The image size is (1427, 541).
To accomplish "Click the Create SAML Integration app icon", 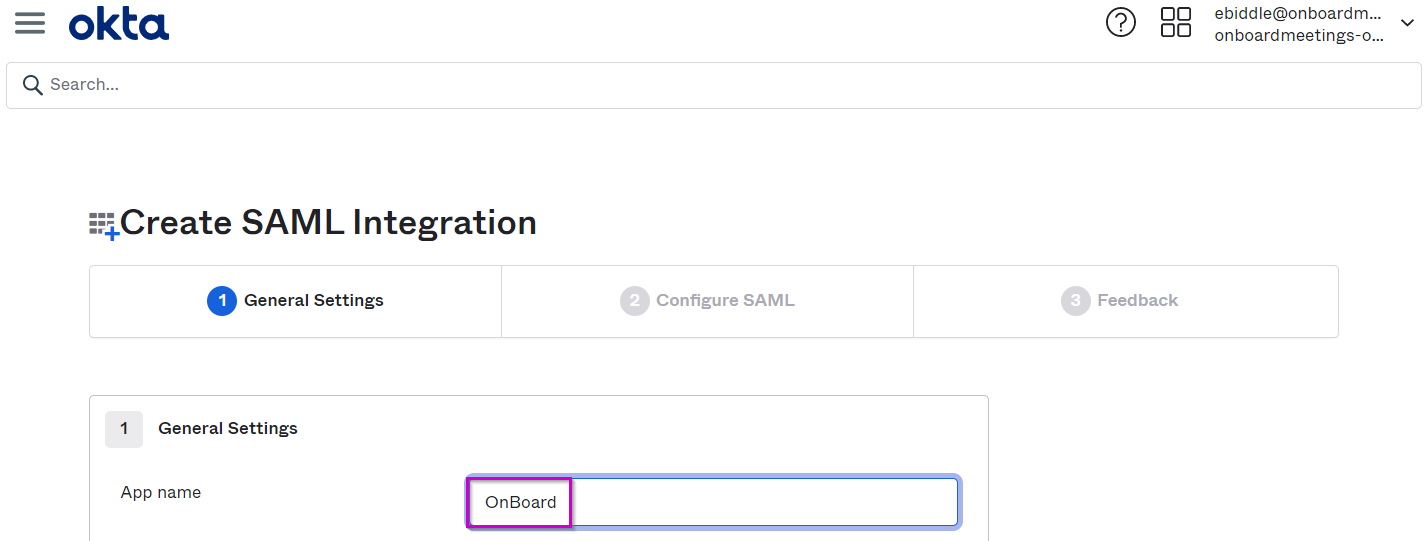I will click(x=104, y=226).
